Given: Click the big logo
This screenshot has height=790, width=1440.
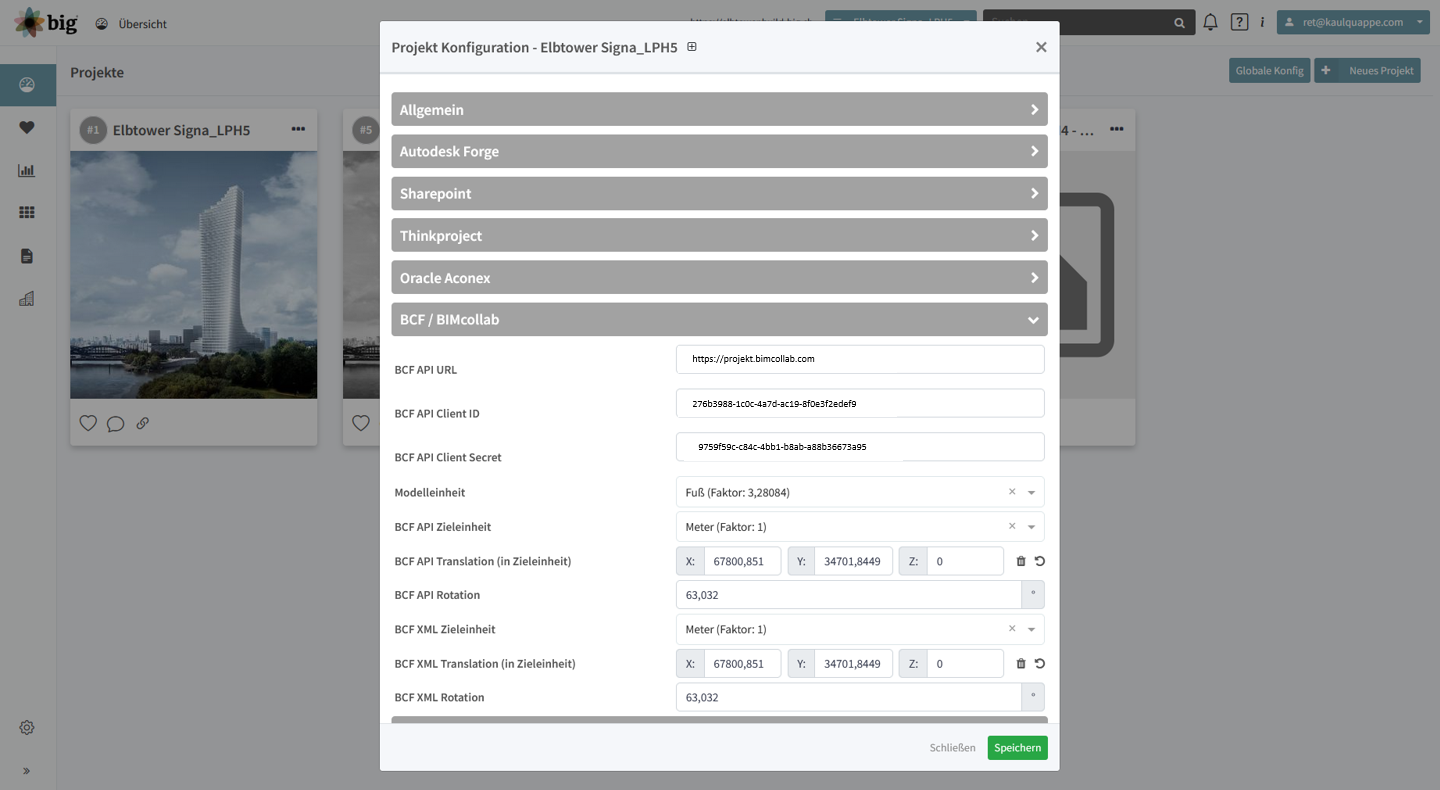Looking at the screenshot, I should [46, 22].
